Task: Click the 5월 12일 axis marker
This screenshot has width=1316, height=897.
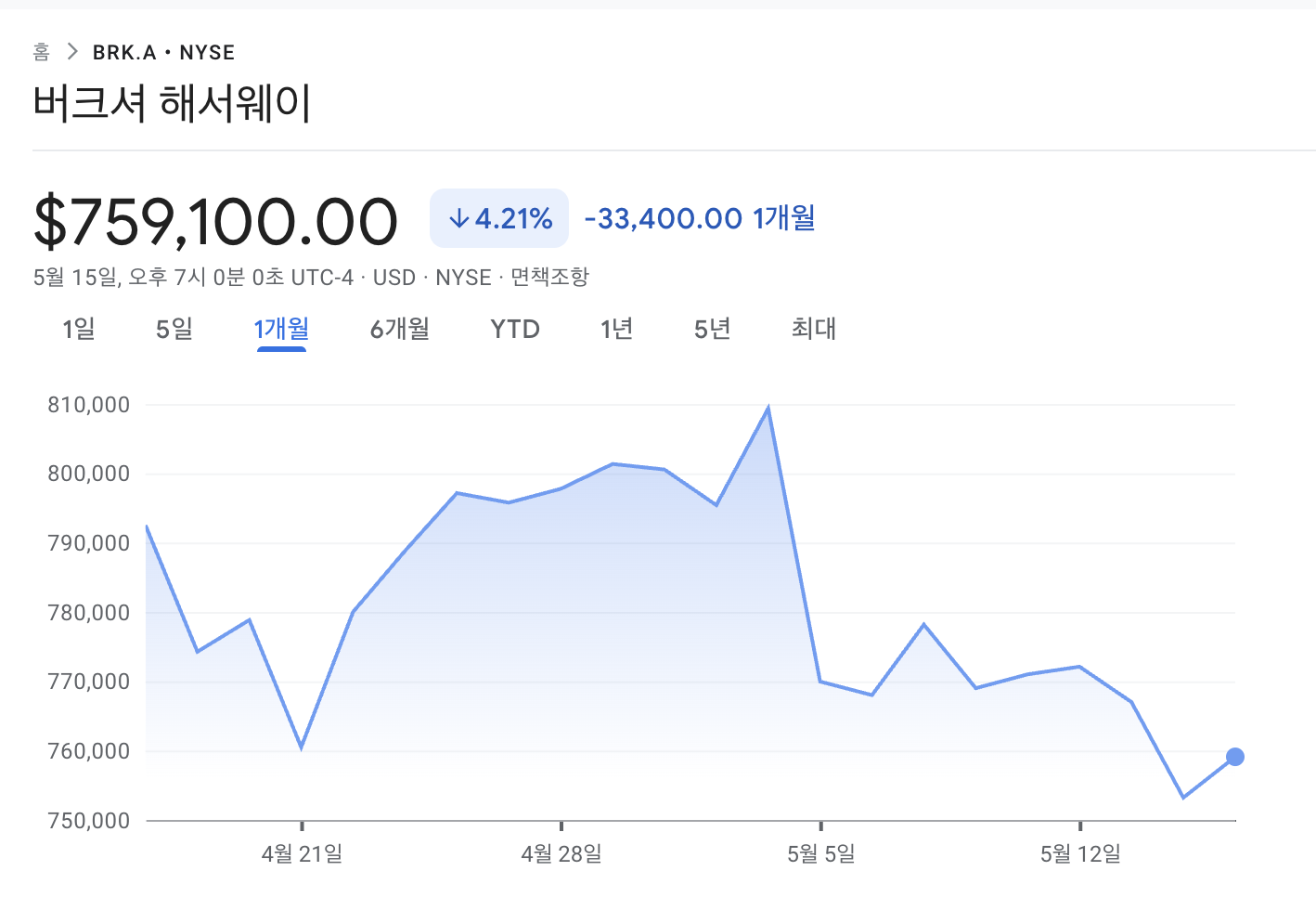Action: [x=1080, y=852]
